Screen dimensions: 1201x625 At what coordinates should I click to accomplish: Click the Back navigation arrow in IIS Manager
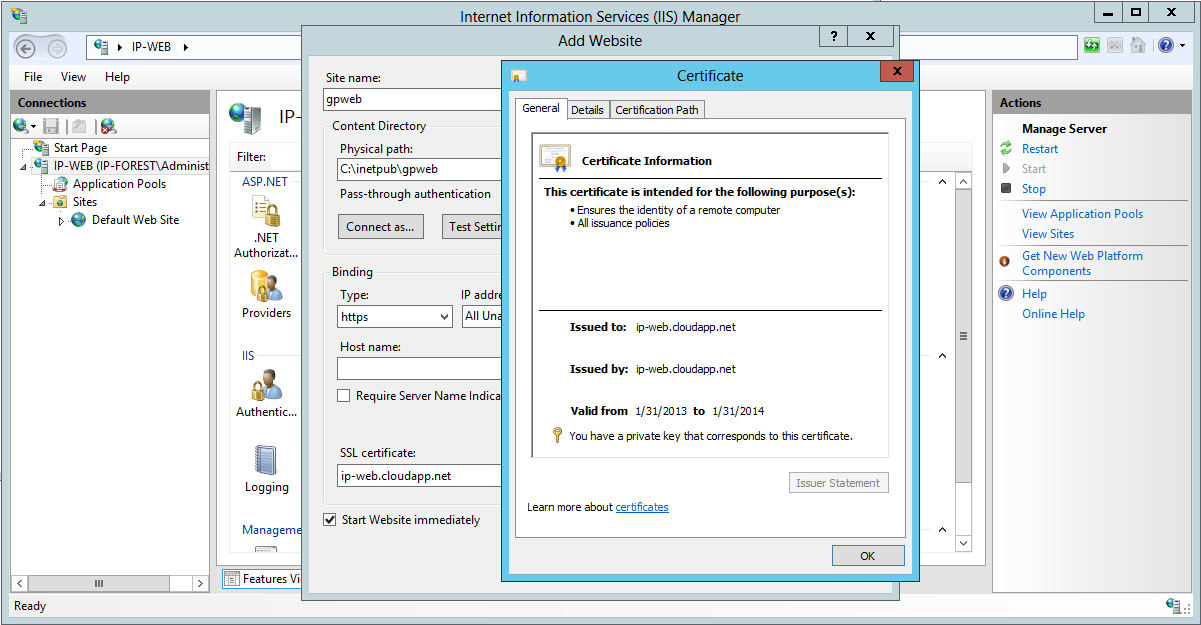pos(28,47)
